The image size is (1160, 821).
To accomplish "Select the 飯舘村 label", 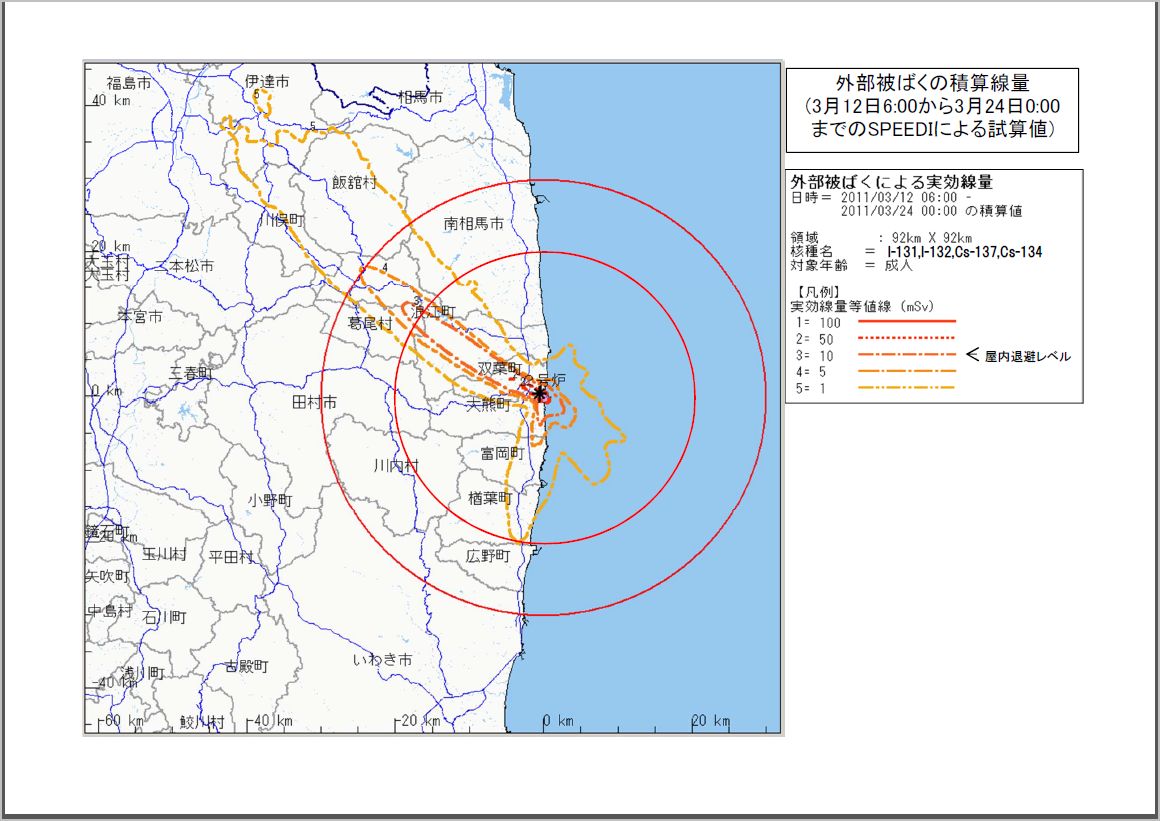I will (354, 182).
